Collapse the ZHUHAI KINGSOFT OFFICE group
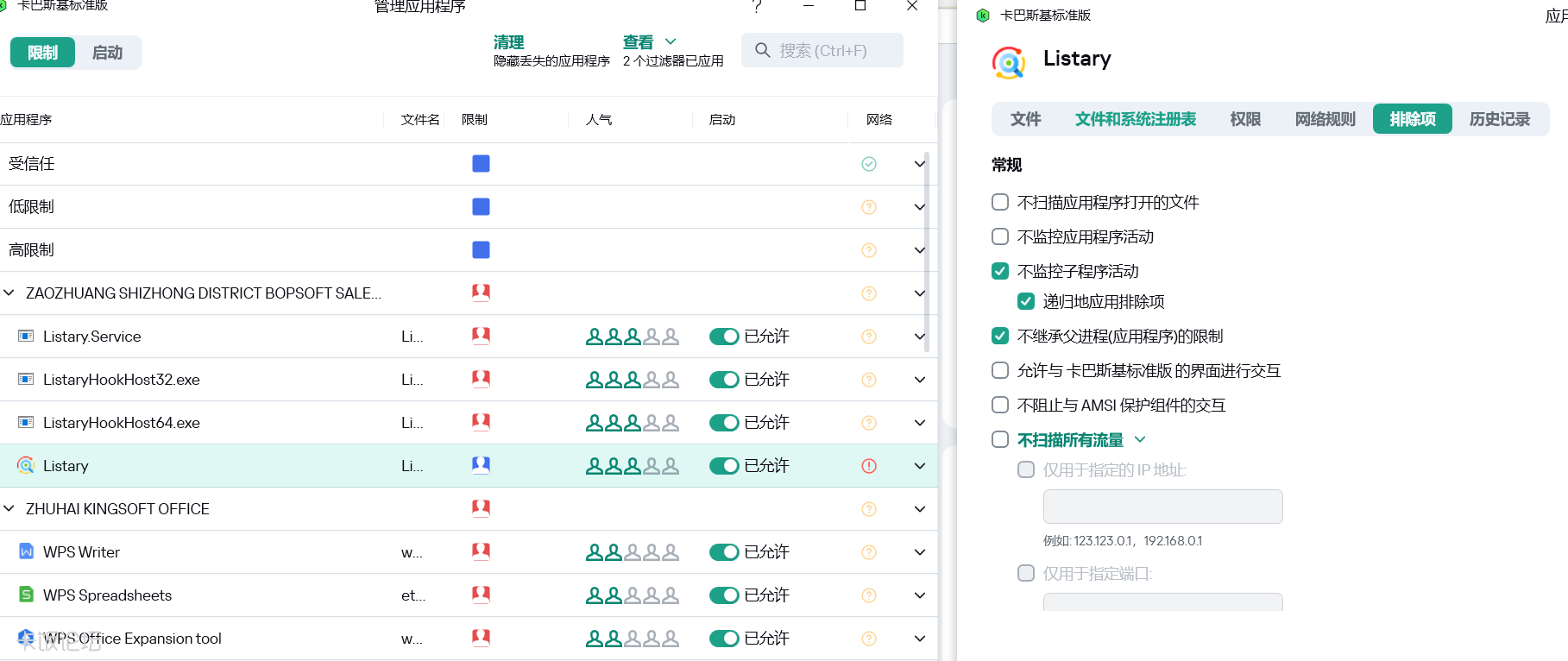The width and height of the screenshot is (1568, 661). pos(9,508)
